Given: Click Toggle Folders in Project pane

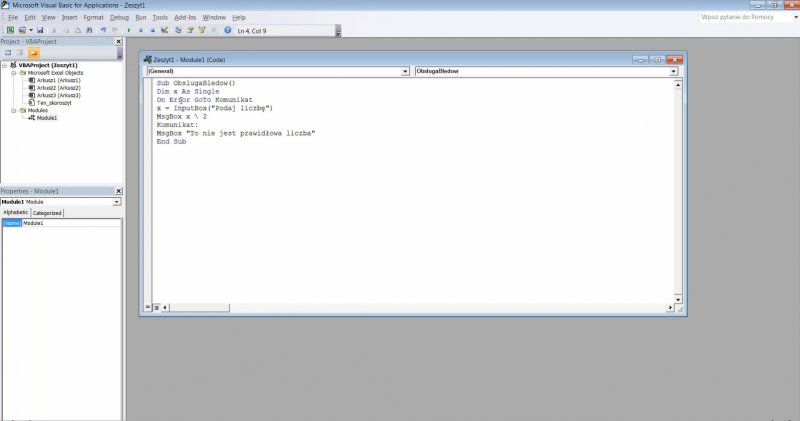Looking at the screenshot, I should pyautogui.click(x=33, y=52).
